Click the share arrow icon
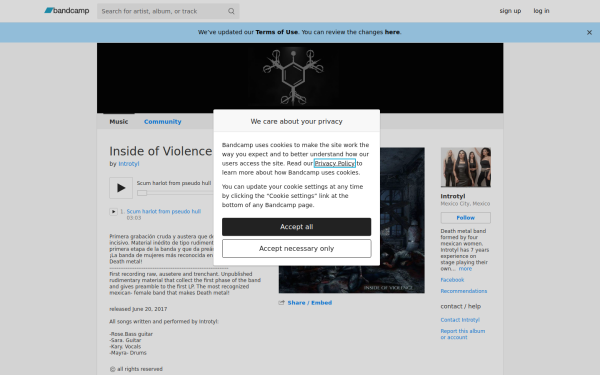Screen dimensions: 600x375 [x=282, y=303]
